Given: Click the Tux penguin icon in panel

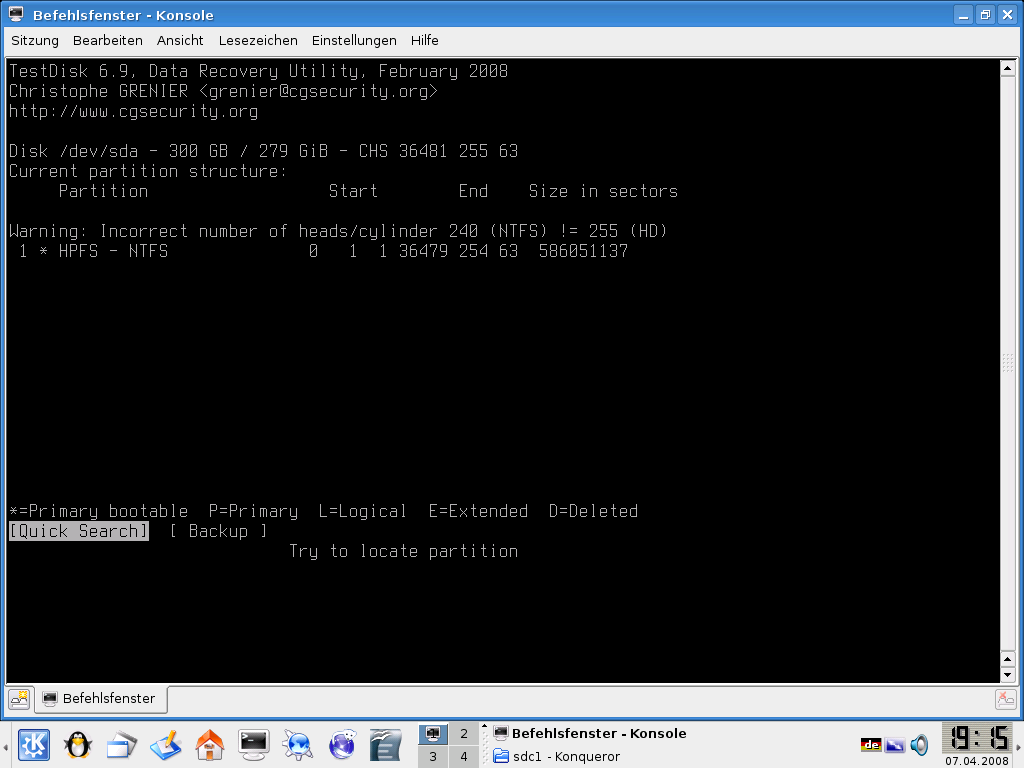Looking at the screenshot, I should coord(78,744).
